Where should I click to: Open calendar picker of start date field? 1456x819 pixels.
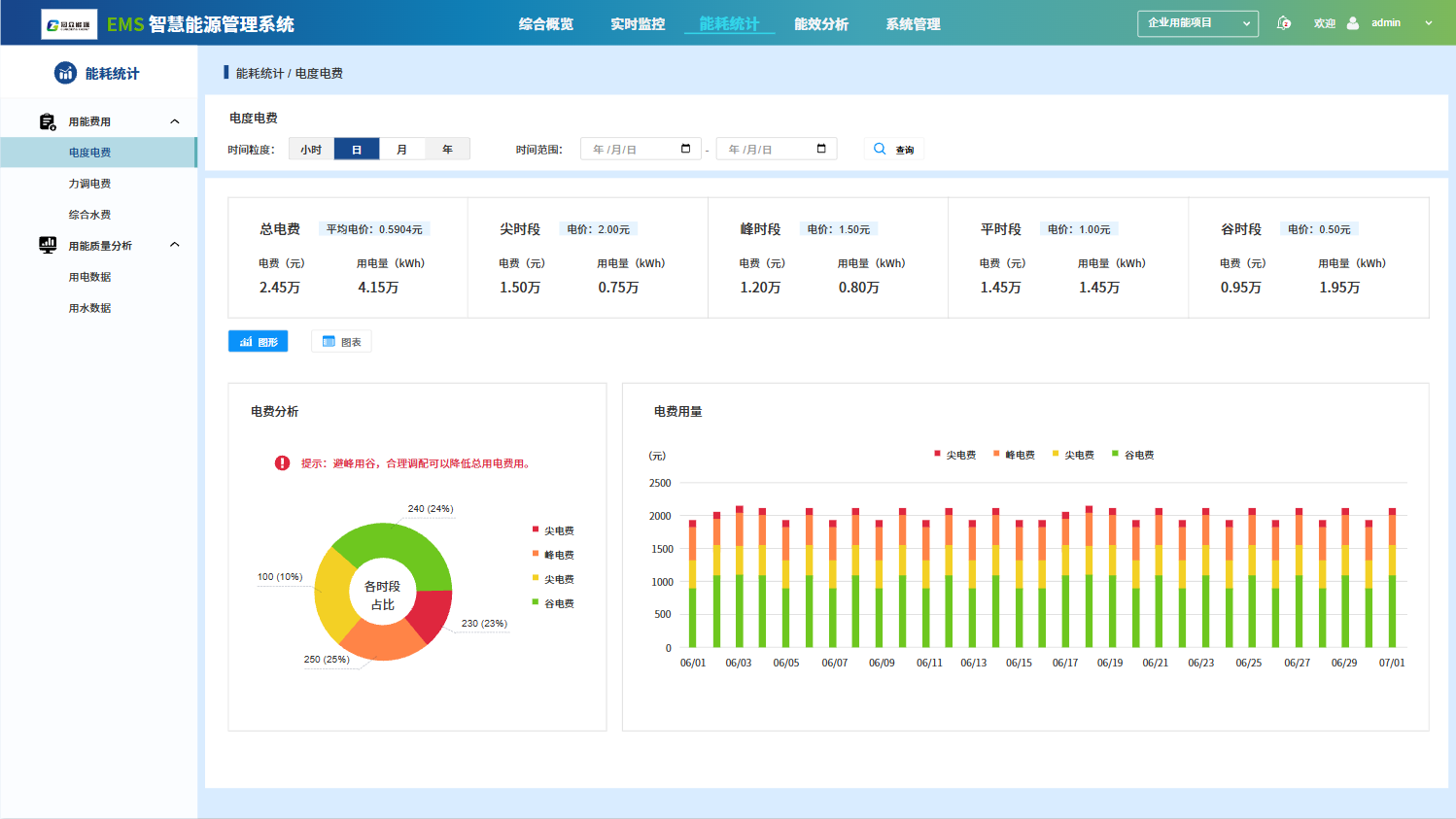[x=685, y=149]
